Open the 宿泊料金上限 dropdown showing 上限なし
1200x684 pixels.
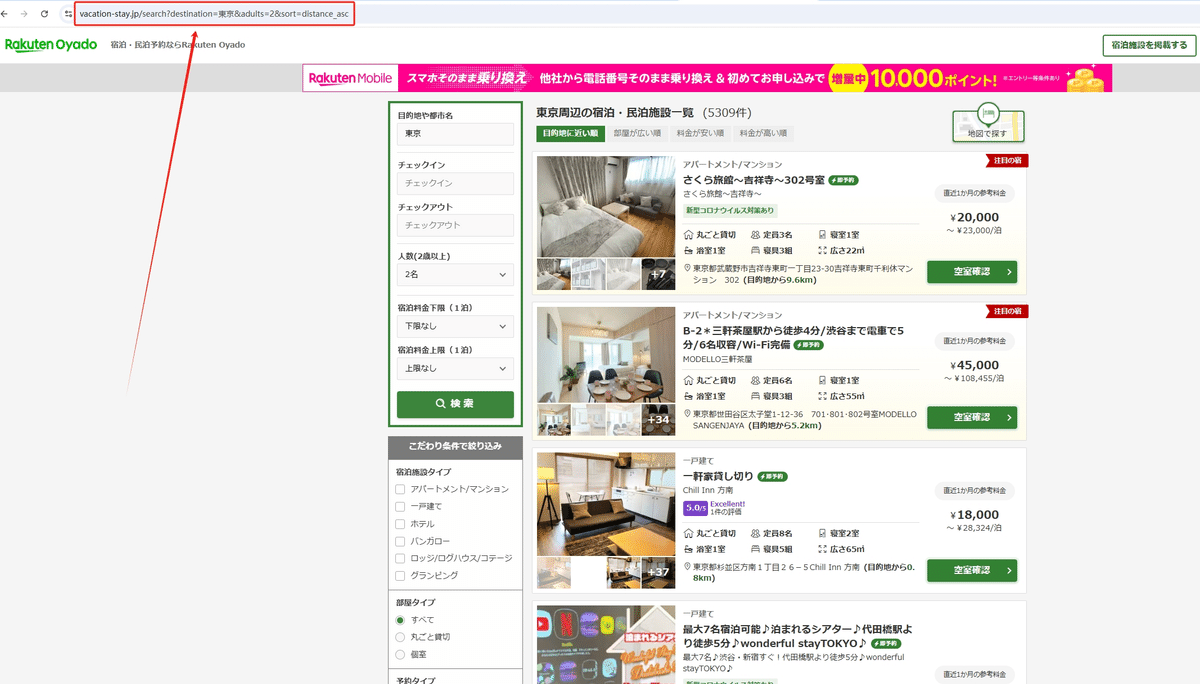pos(455,369)
